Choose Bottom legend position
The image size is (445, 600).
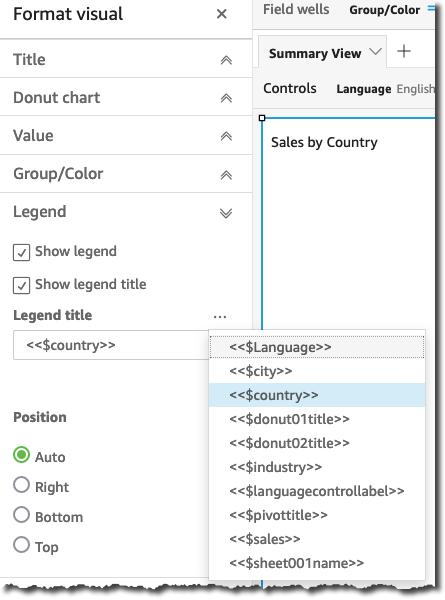21,515
